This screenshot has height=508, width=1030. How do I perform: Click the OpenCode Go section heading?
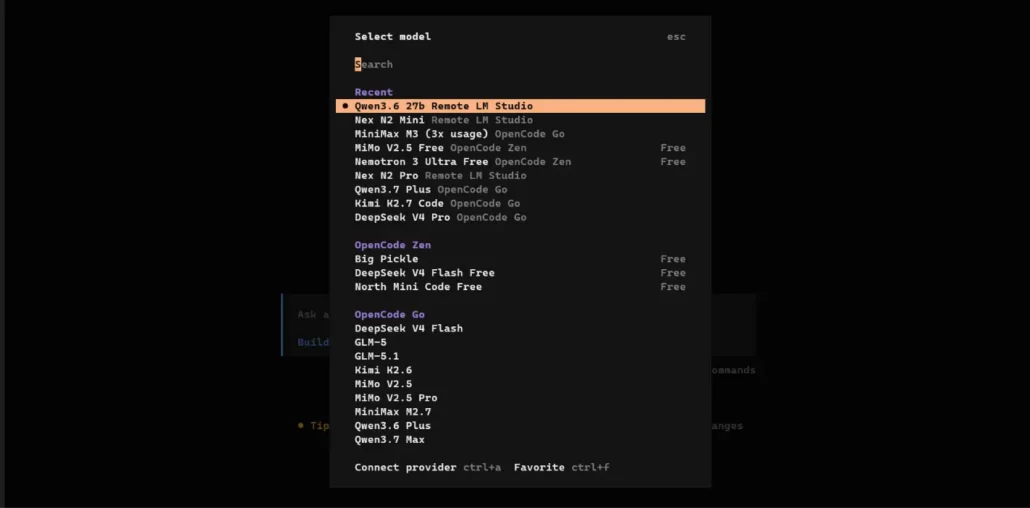(390, 314)
